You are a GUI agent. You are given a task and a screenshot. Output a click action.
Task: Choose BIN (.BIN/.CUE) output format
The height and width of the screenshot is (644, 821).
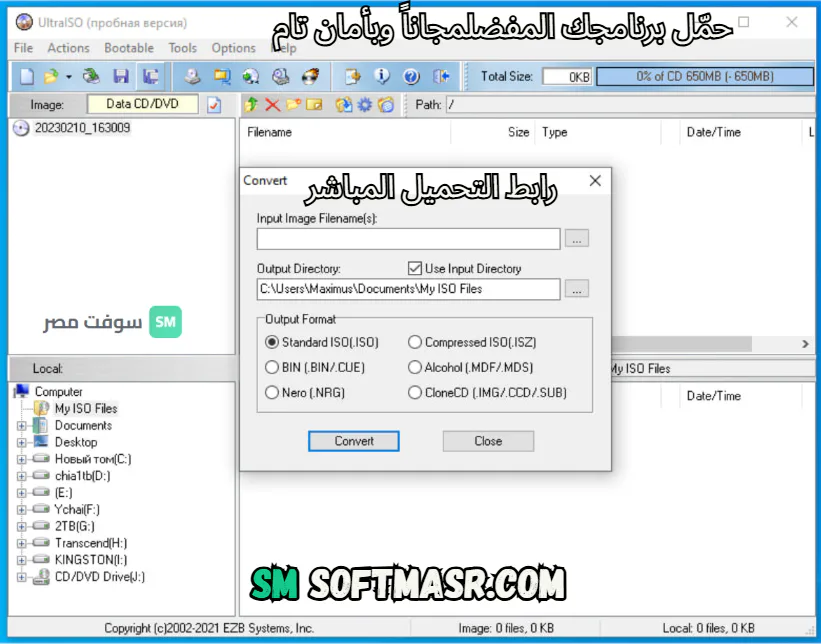tap(272, 367)
